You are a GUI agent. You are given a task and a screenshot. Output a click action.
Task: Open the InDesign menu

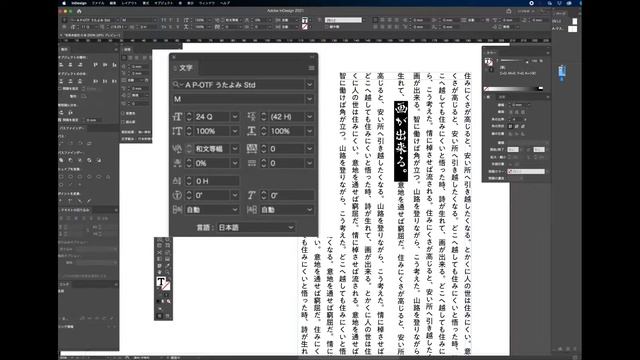79,3
